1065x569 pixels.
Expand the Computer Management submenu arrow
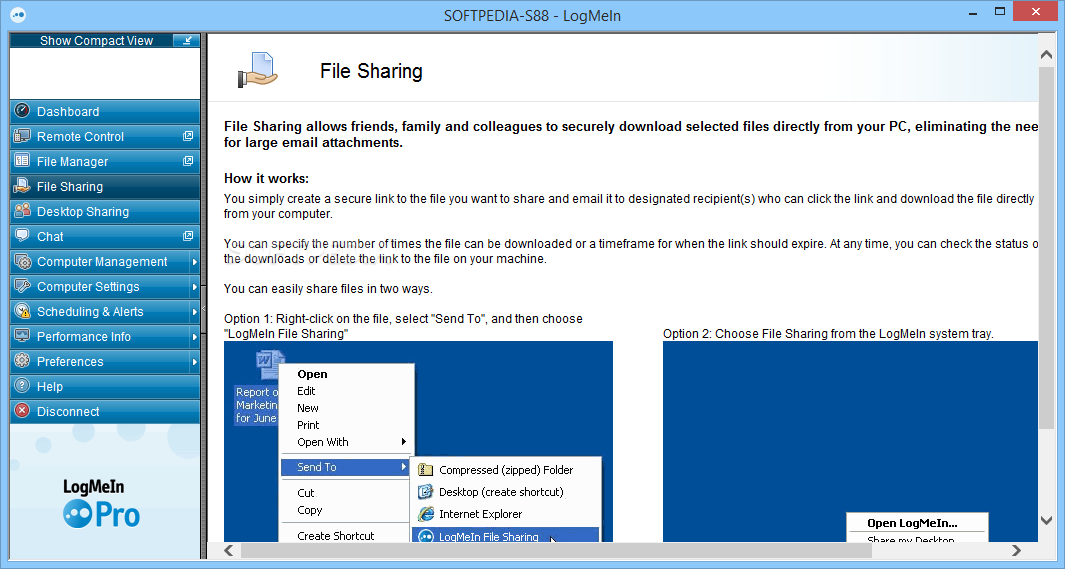pyautogui.click(x=194, y=261)
